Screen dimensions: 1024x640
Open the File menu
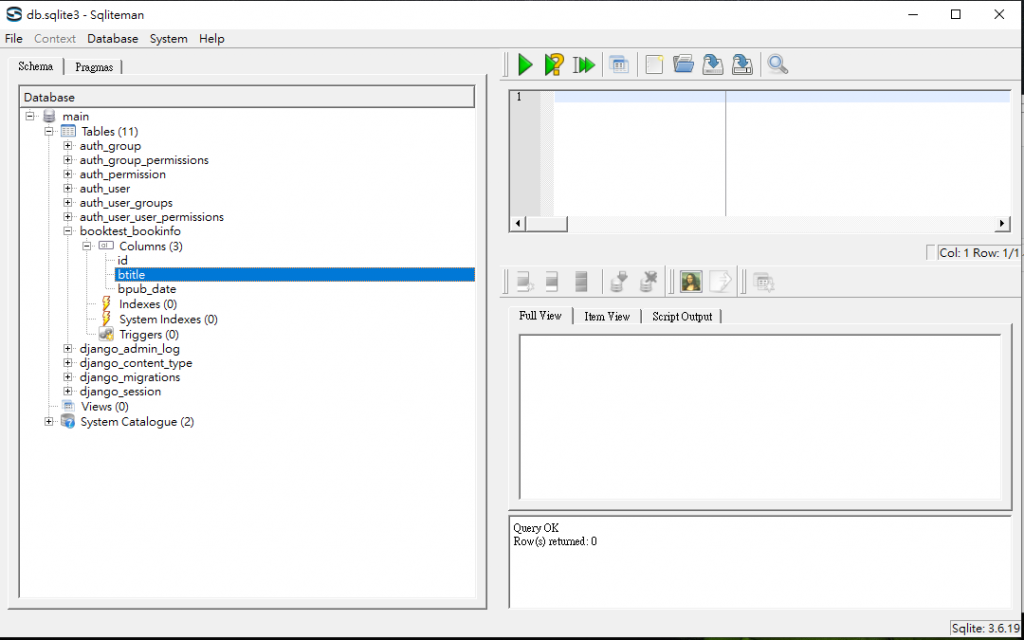click(14, 39)
